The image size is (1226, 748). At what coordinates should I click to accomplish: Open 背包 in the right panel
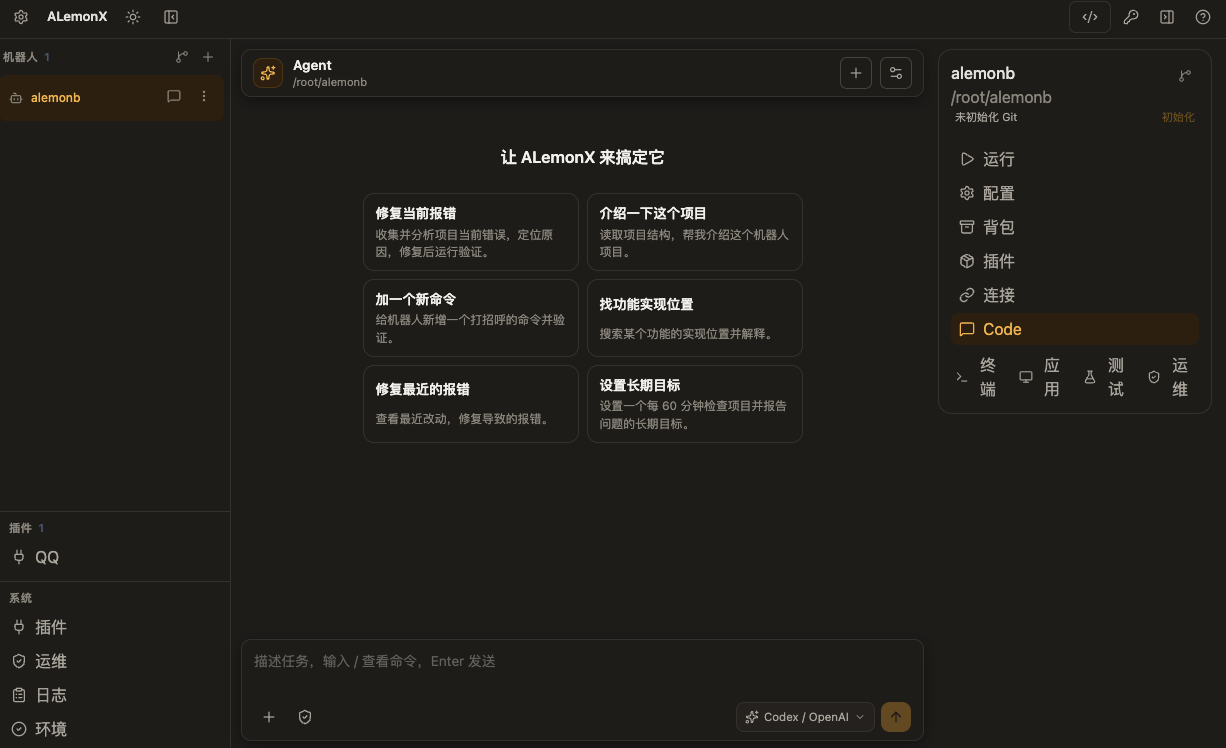coord(1075,227)
